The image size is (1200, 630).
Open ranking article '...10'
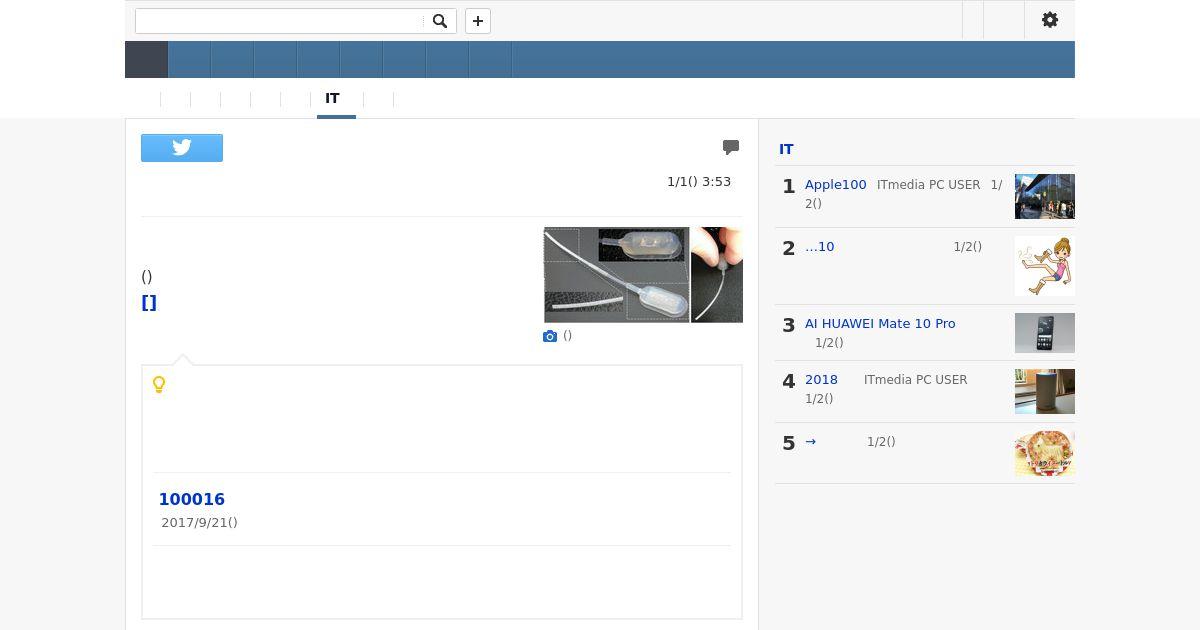(820, 247)
